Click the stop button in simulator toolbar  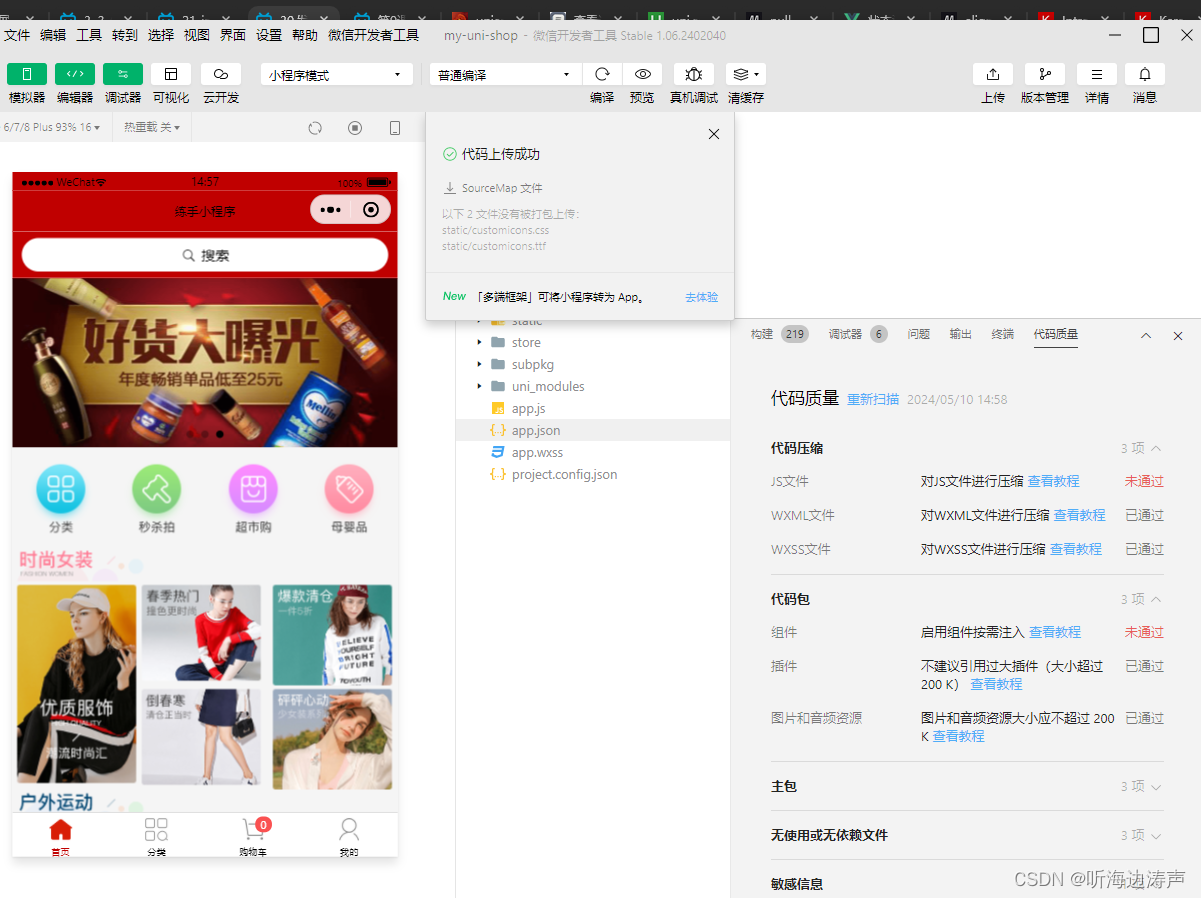pos(354,127)
